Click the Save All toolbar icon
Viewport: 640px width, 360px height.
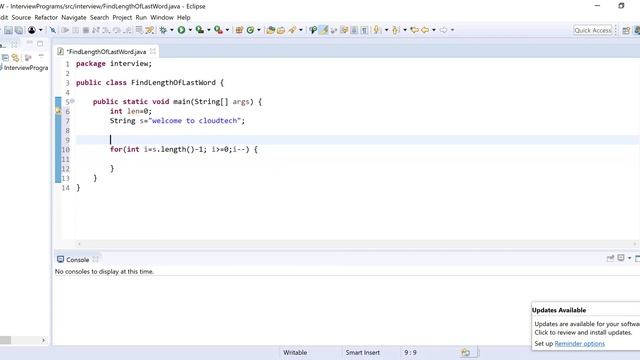(19, 30)
